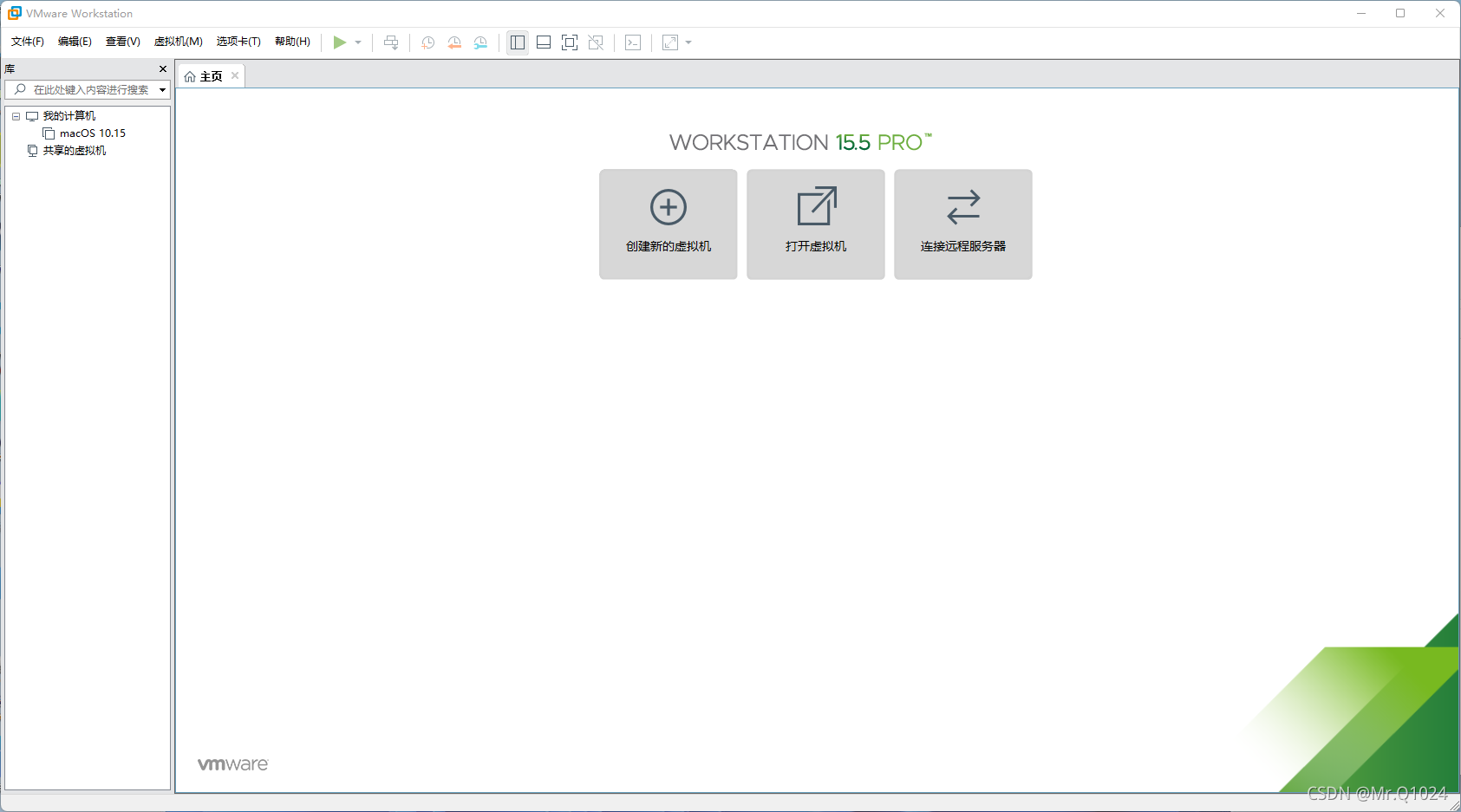Close the 主页 tab

(235, 75)
